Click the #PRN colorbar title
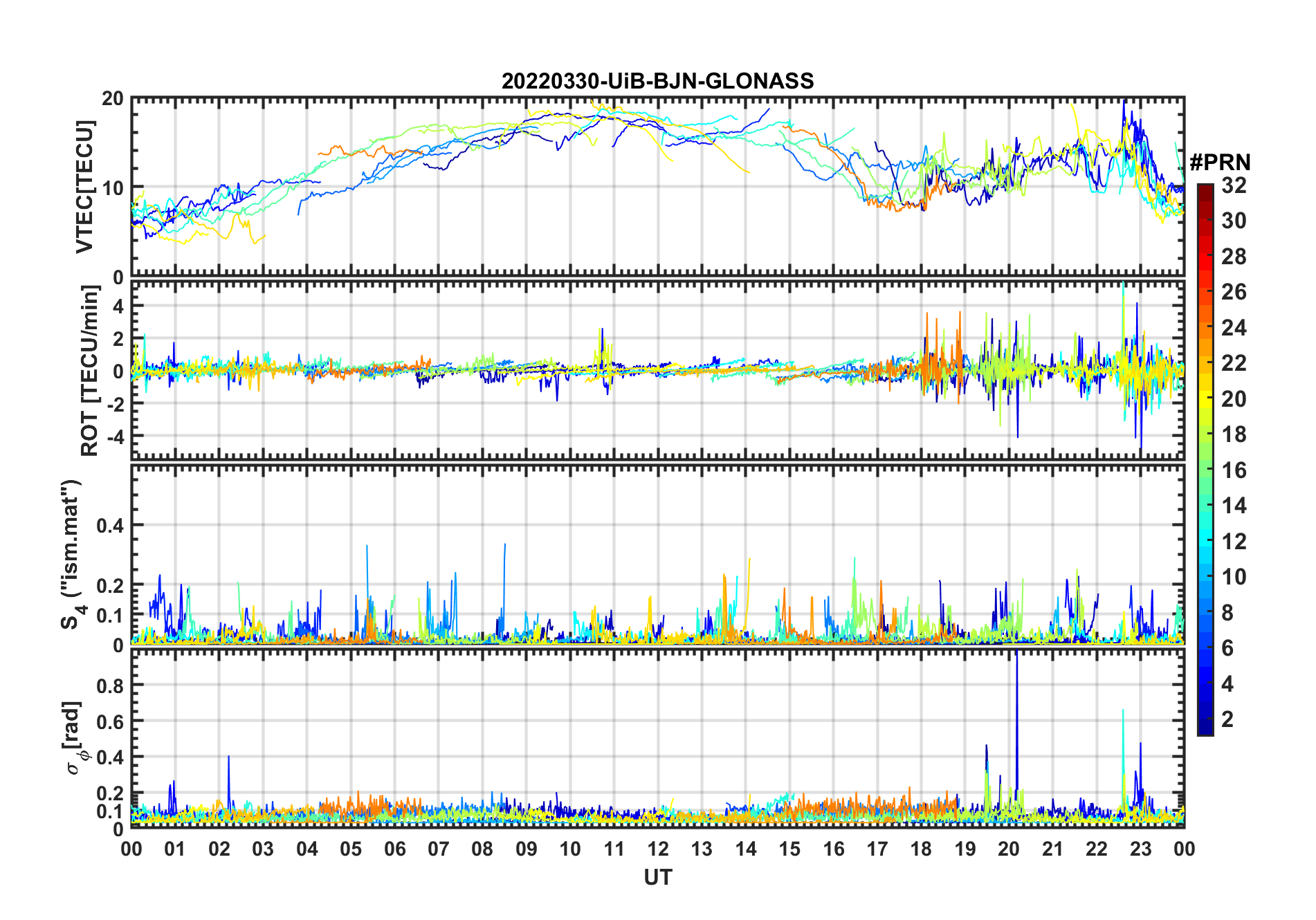 [x=1220, y=163]
